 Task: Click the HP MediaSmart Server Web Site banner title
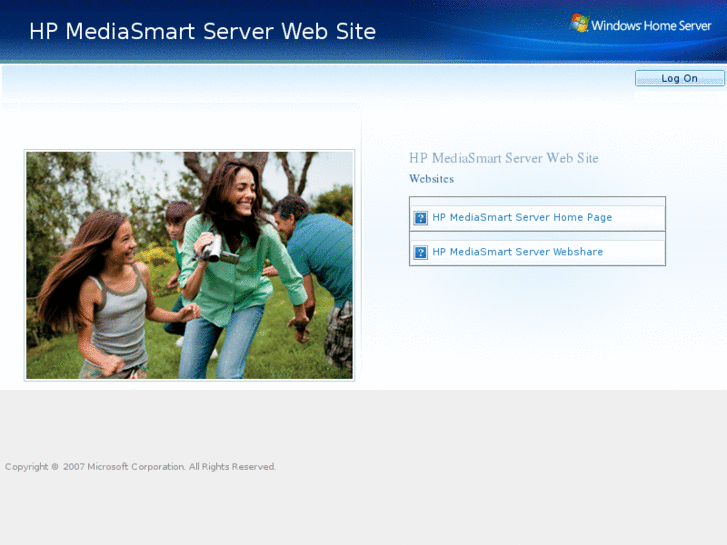[202, 32]
